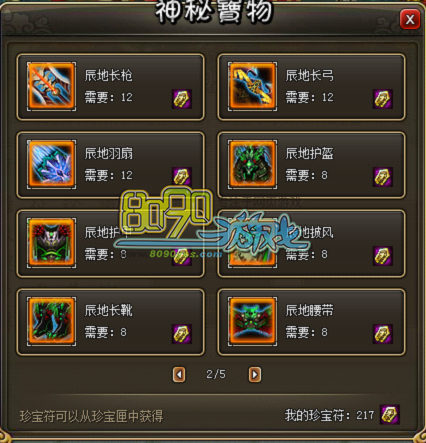
Task: Click the token icon beside 辰地长弓 cost
Action: 383,99
